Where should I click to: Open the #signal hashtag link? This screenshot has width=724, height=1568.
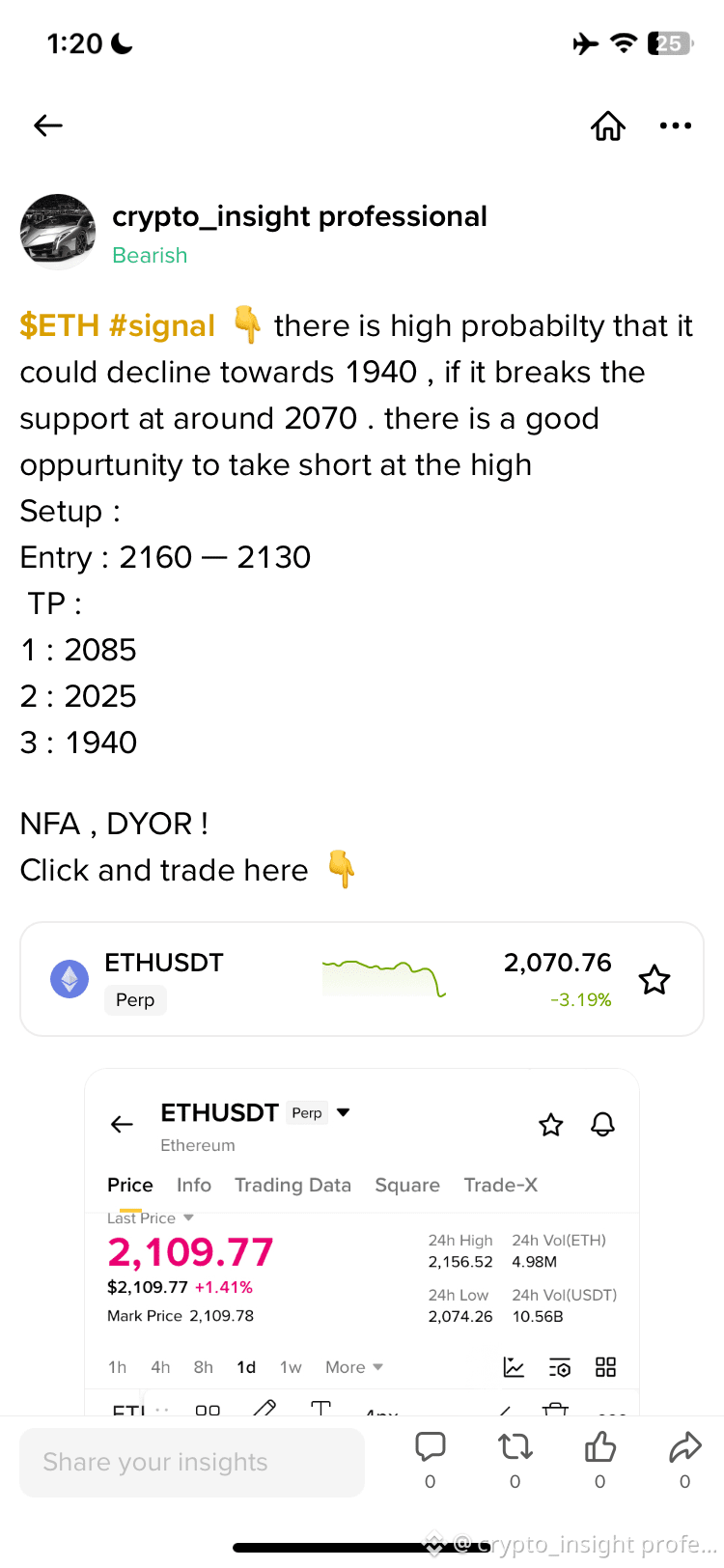pos(162,325)
